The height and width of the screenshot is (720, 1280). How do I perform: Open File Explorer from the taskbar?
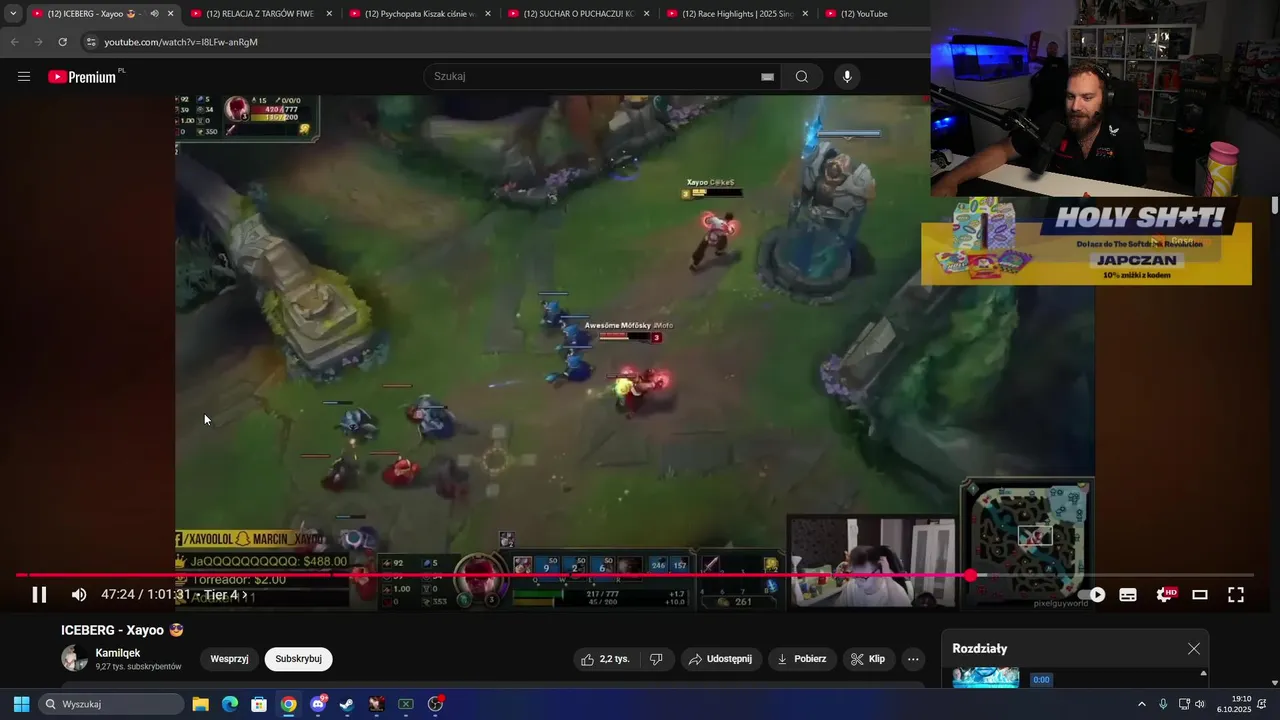tap(200, 704)
